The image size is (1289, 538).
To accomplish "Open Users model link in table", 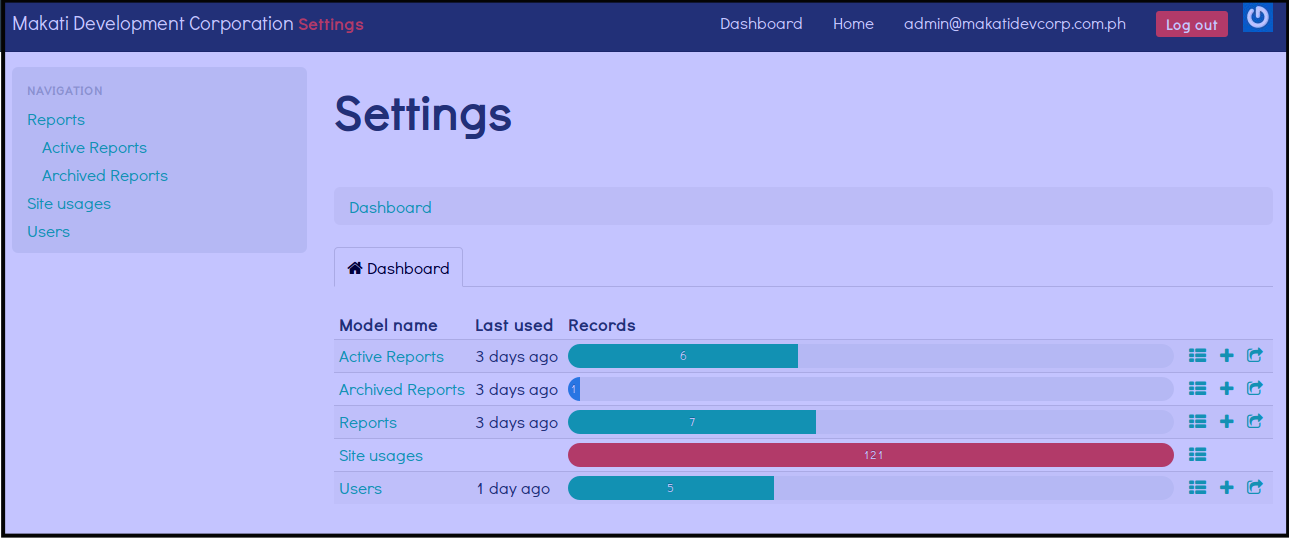I will pos(360,489).
